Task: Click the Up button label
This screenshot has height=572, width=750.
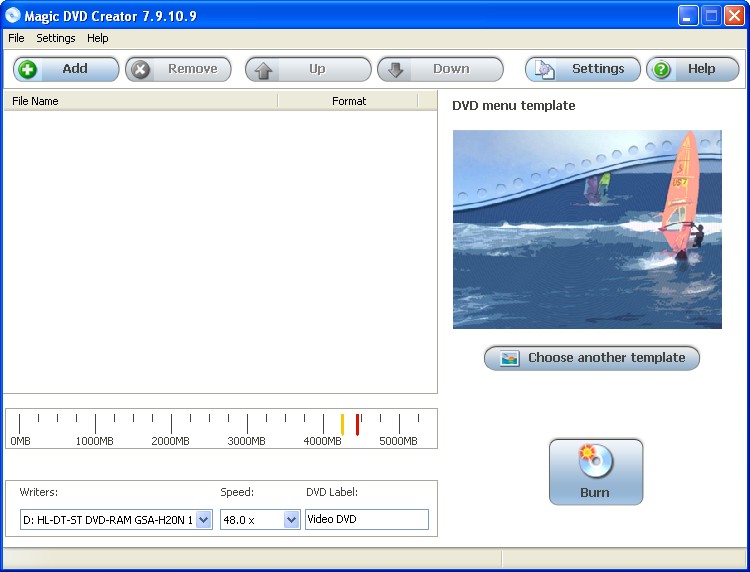Action: (317, 69)
